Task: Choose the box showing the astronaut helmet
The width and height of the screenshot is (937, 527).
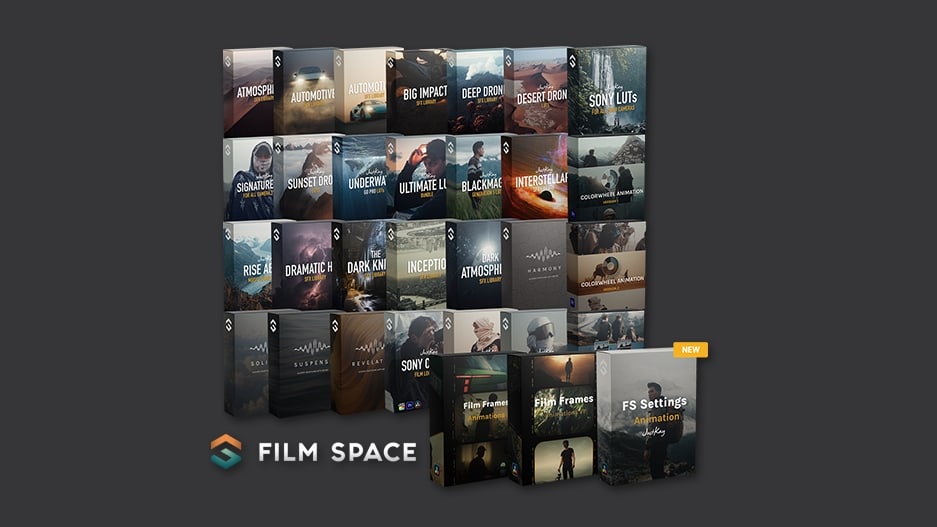Action: point(534,331)
